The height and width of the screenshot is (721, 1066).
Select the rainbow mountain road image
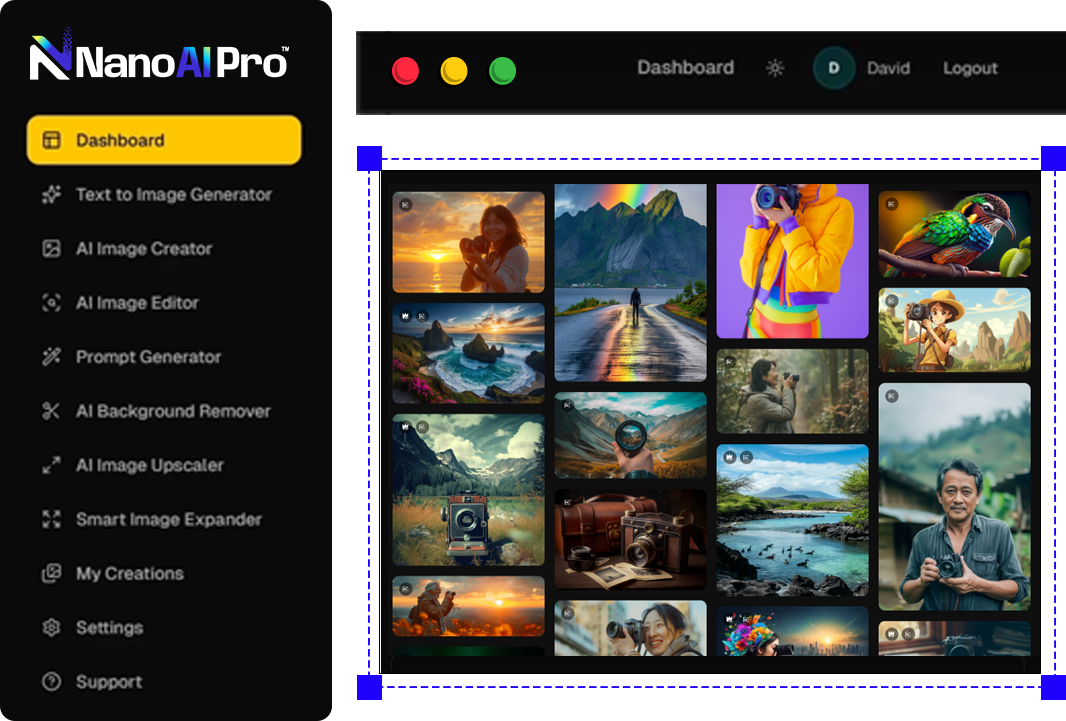(630, 283)
